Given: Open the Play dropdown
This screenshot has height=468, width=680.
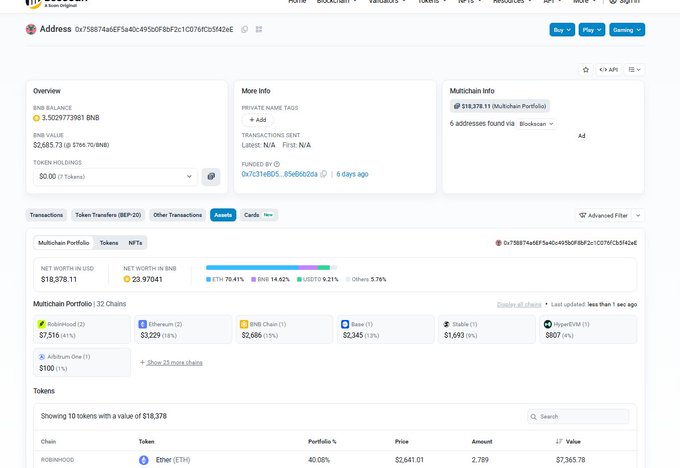Looking at the screenshot, I should click(x=592, y=30).
